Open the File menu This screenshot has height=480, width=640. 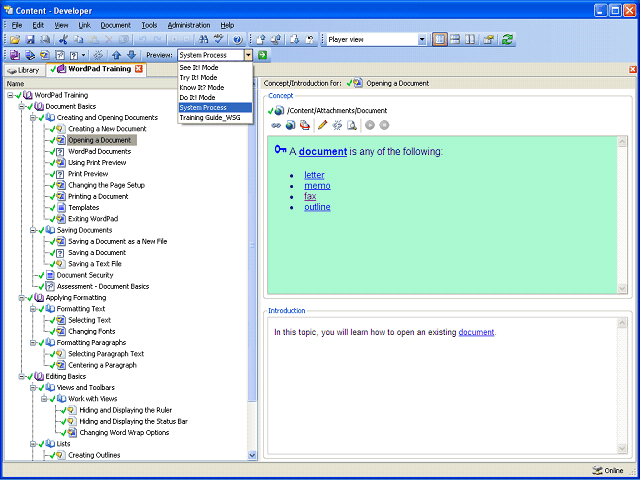[17, 25]
